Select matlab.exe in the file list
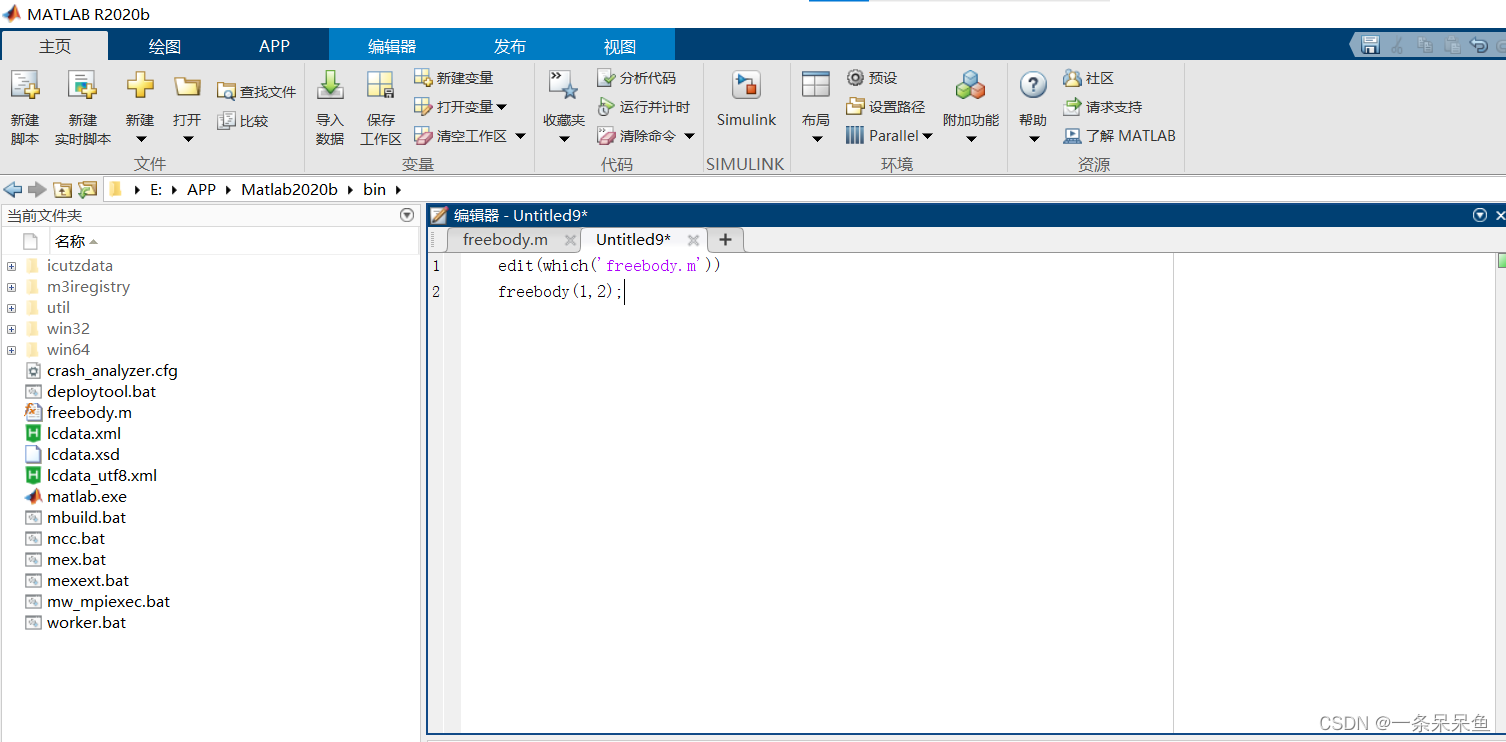 87,497
